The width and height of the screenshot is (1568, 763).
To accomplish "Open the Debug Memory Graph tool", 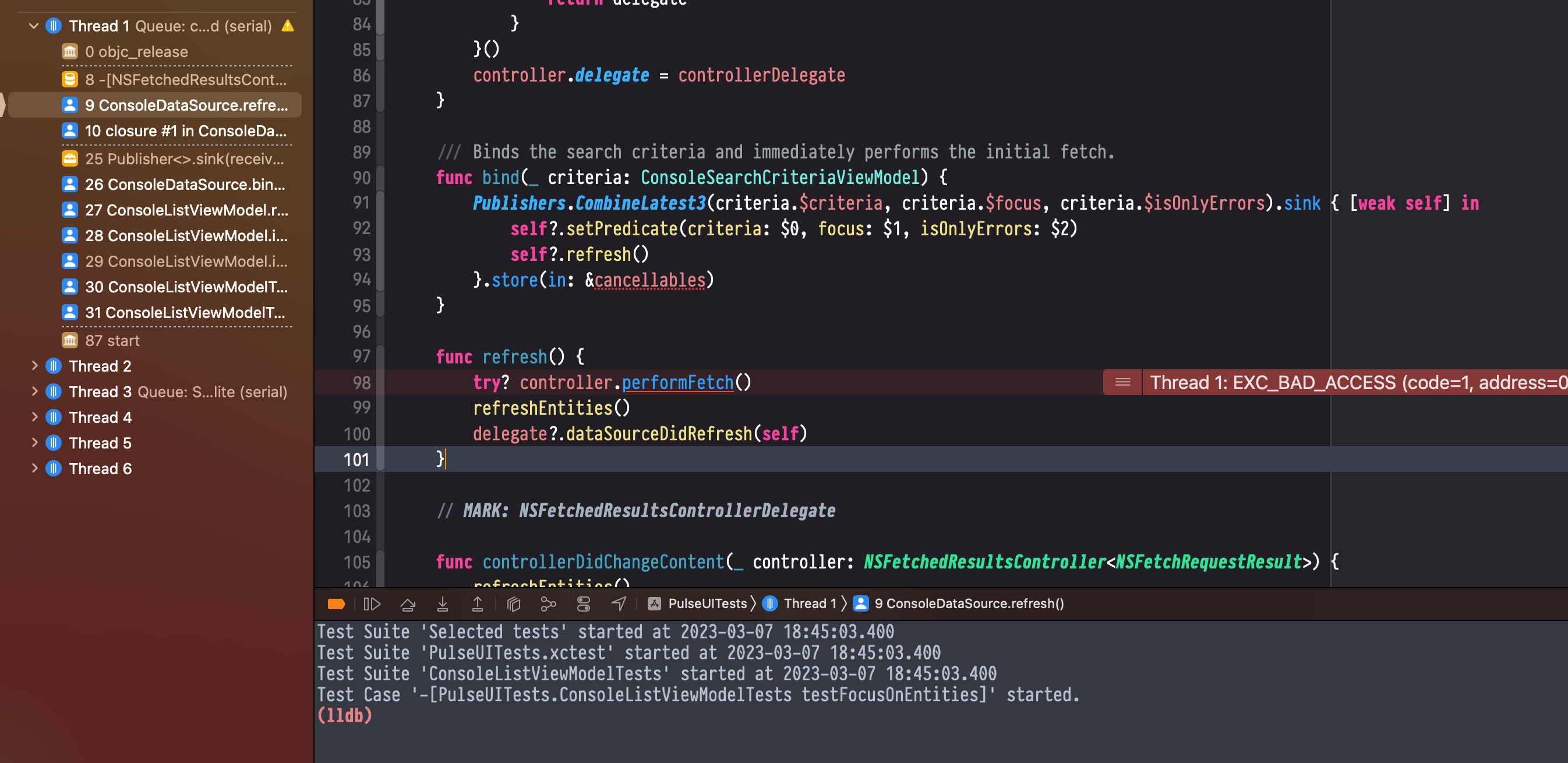I will (x=549, y=603).
